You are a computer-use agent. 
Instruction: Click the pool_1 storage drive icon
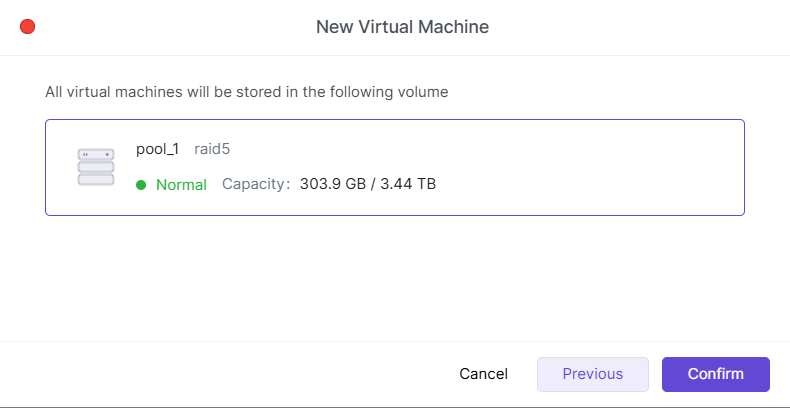pos(96,166)
